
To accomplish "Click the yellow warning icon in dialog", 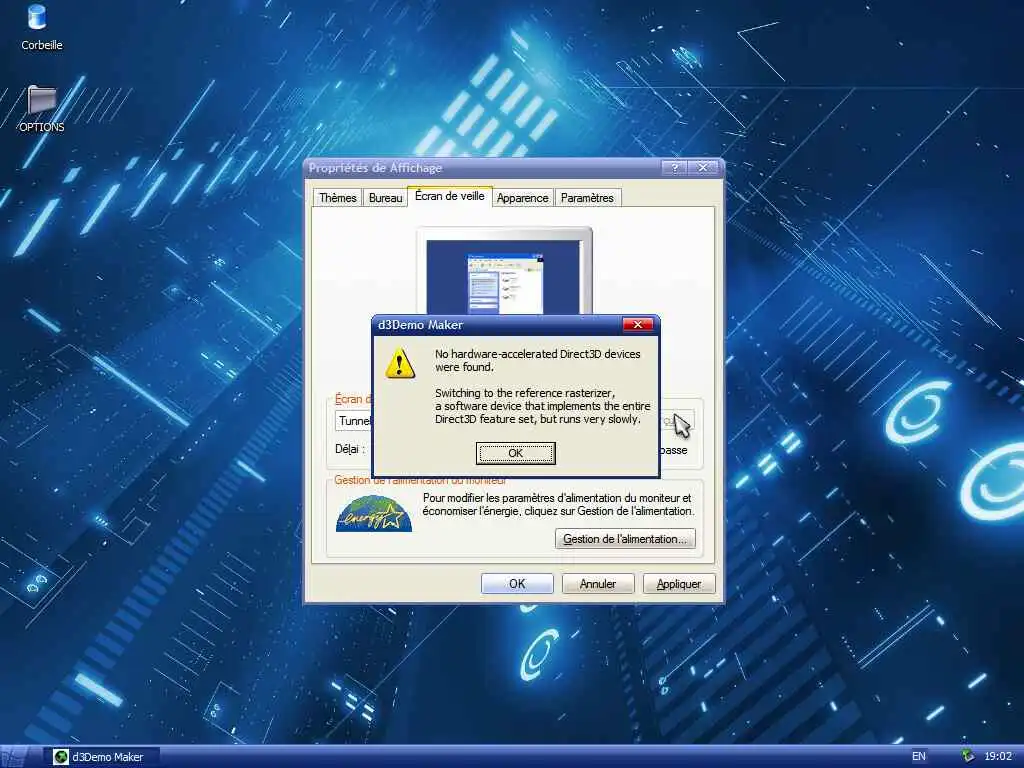I will click(400, 363).
